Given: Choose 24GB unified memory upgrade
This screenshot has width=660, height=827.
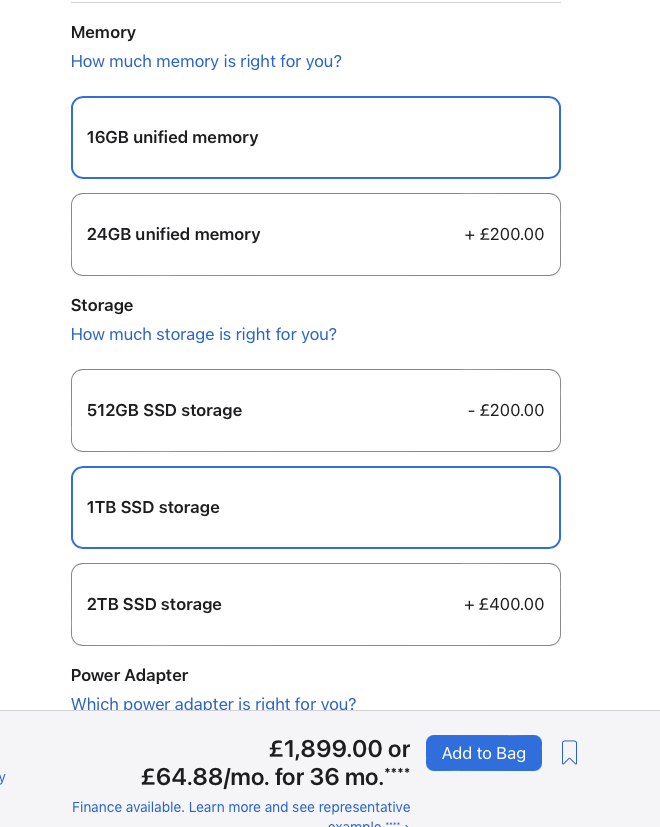Looking at the screenshot, I should [x=315, y=235].
